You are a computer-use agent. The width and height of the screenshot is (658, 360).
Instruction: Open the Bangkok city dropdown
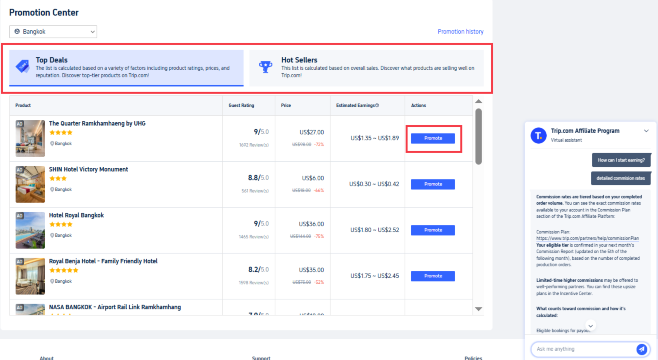point(53,31)
